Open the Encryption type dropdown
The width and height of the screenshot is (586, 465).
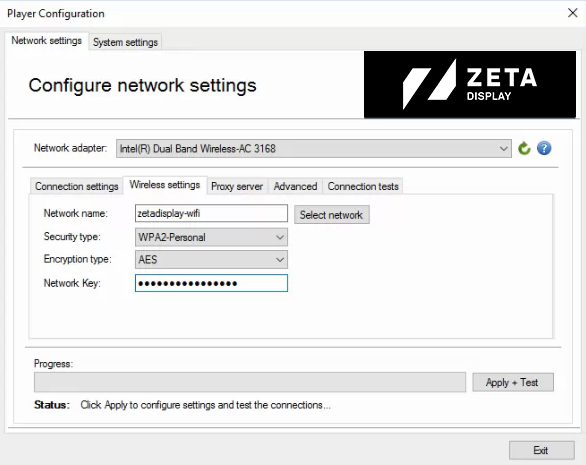(x=211, y=260)
